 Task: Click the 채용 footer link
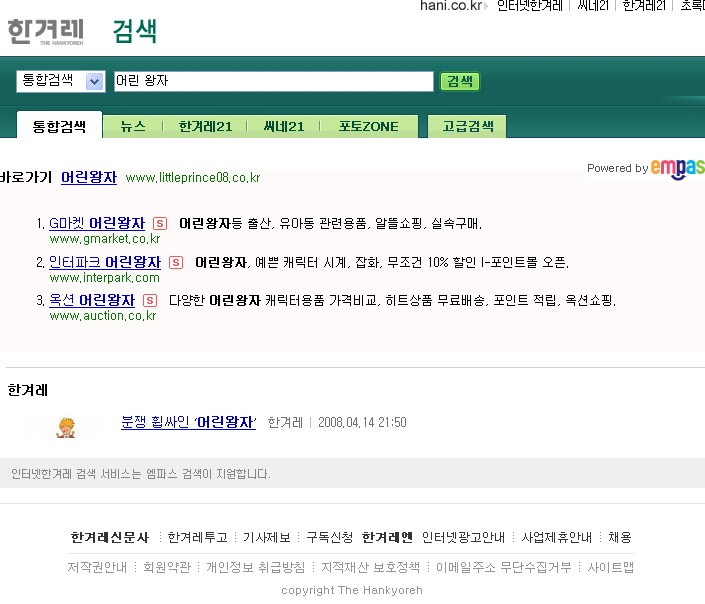pyautogui.click(x=620, y=537)
